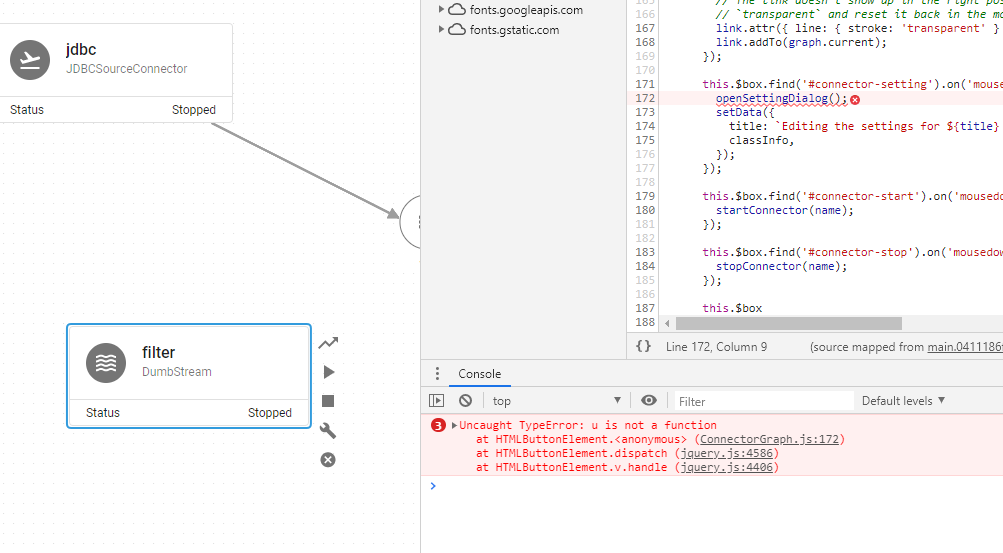Viewport: 1003px width, 553px height.
Task: Select the filter node title
Action: coord(158,352)
